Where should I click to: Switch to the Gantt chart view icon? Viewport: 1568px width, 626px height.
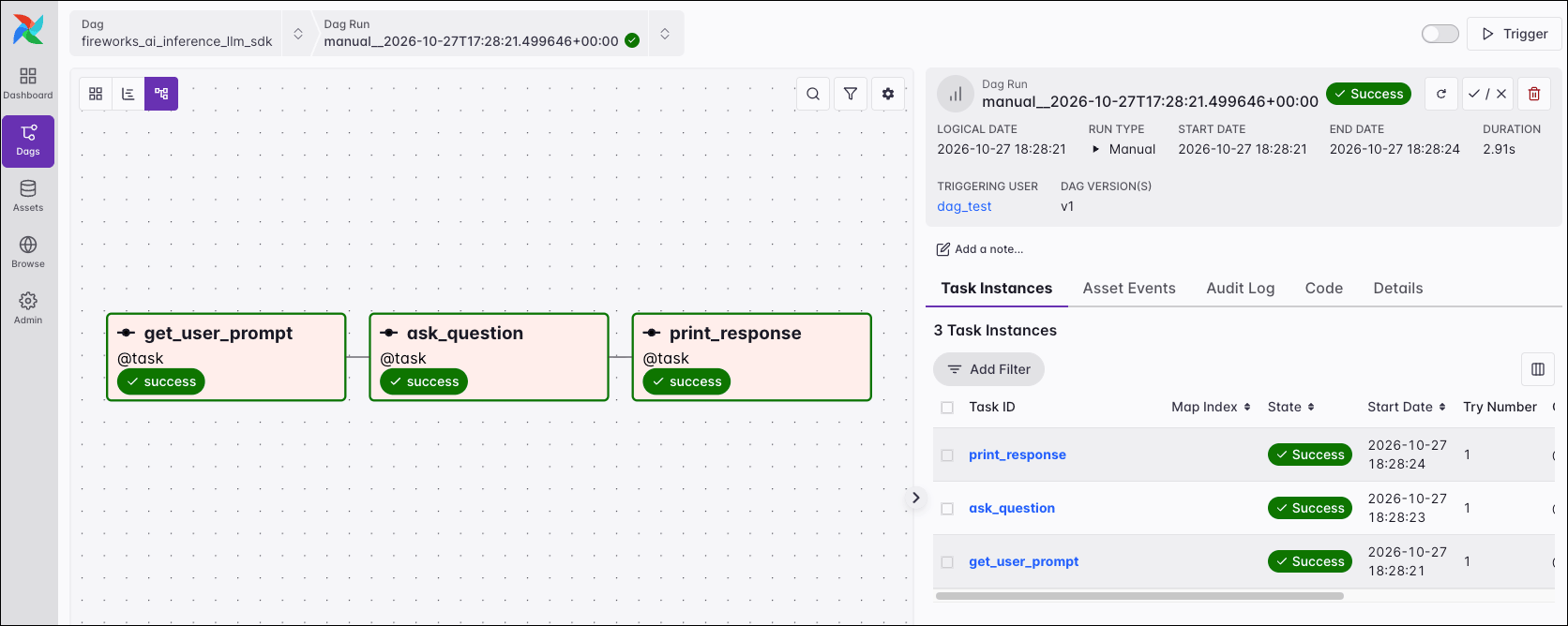128,94
